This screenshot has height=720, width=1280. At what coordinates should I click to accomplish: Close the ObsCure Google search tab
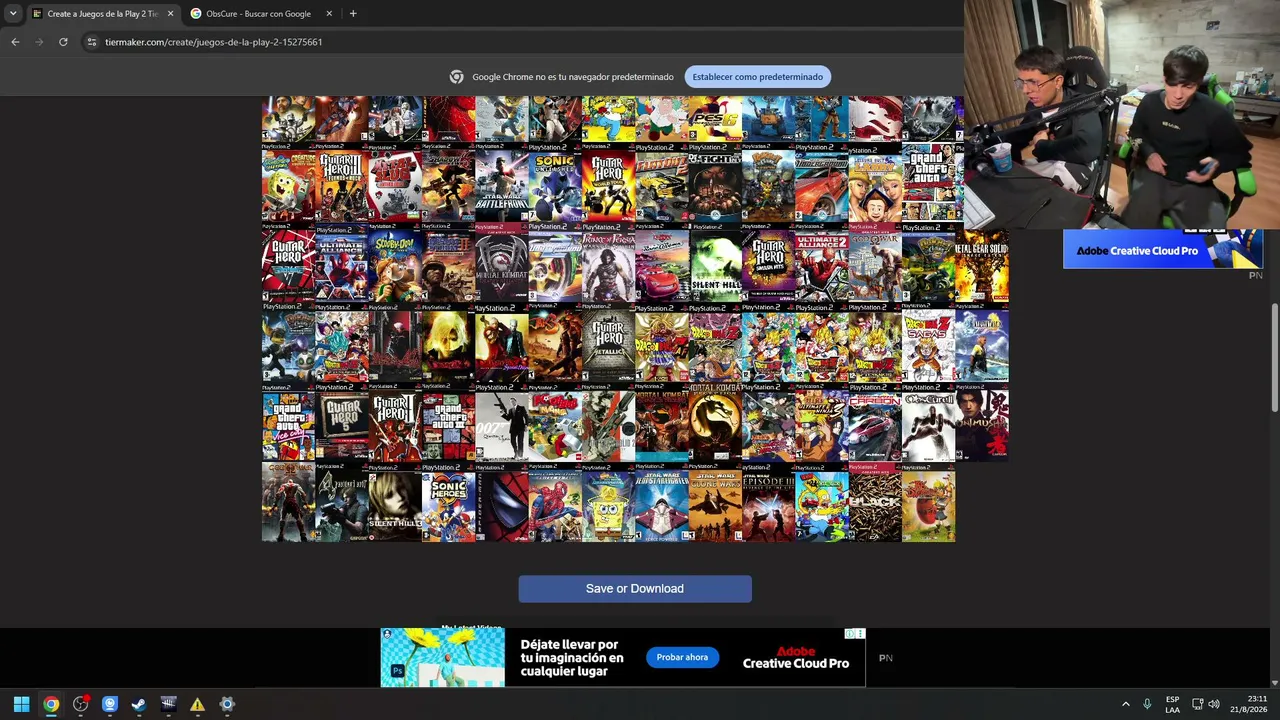pos(329,14)
